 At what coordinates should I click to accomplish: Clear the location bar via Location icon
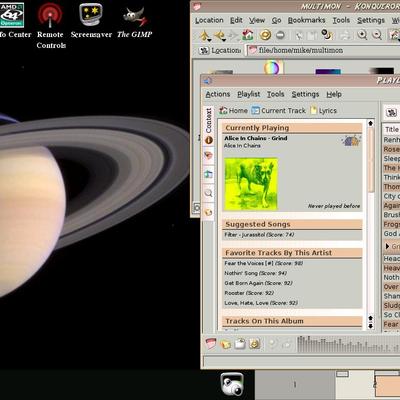point(204,50)
